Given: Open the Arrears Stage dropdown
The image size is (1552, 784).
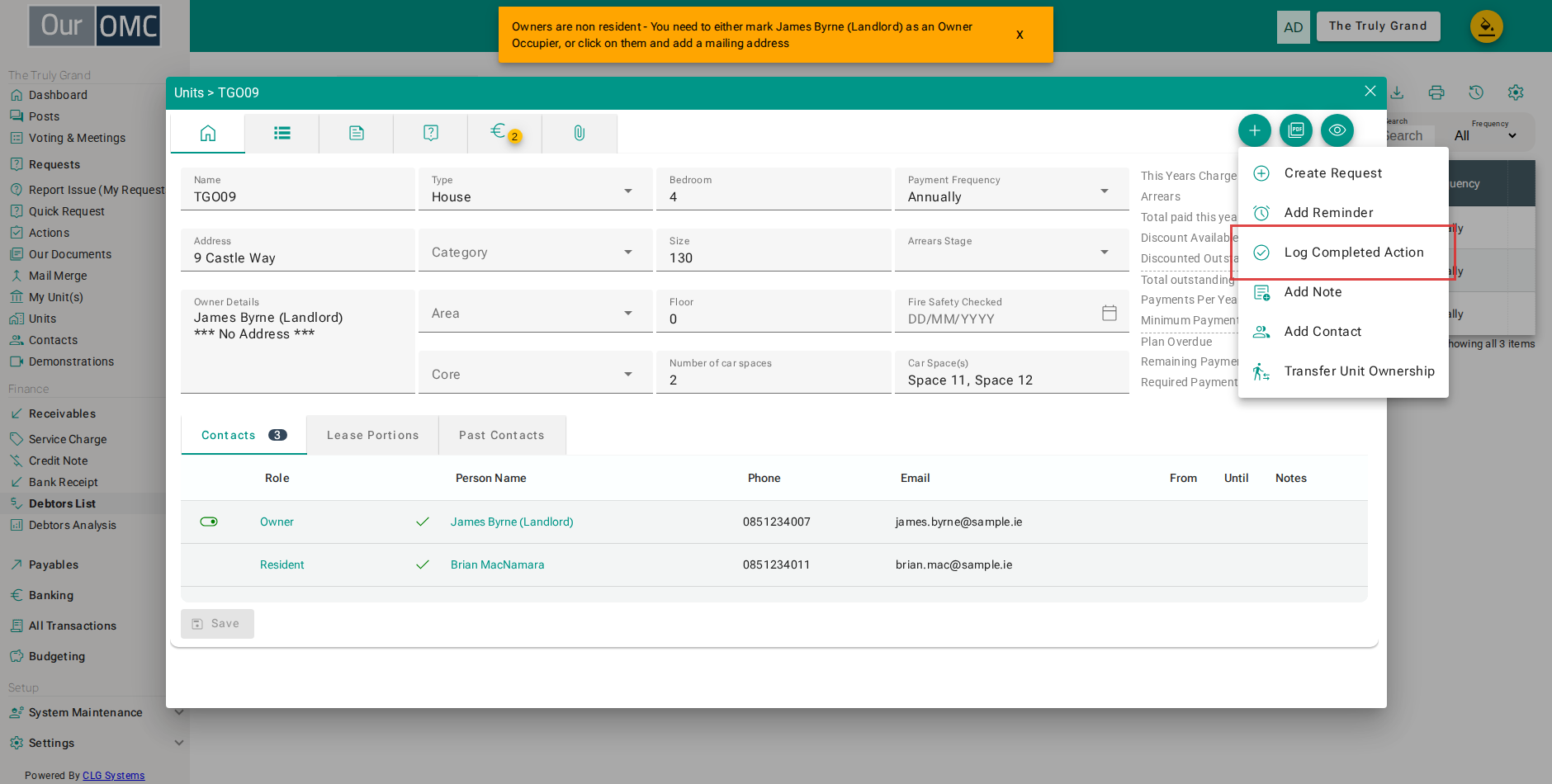Looking at the screenshot, I should (x=1012, y=250).
